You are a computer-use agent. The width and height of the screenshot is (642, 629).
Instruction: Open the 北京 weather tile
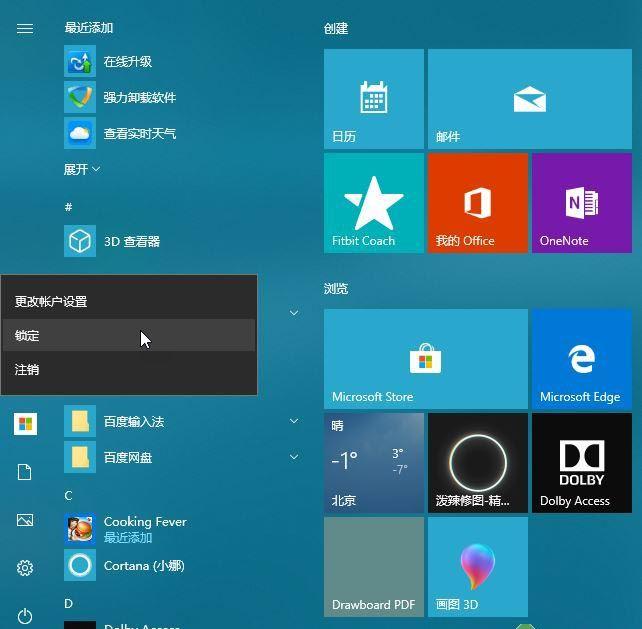pyautogui.click(x=374, y=463)
